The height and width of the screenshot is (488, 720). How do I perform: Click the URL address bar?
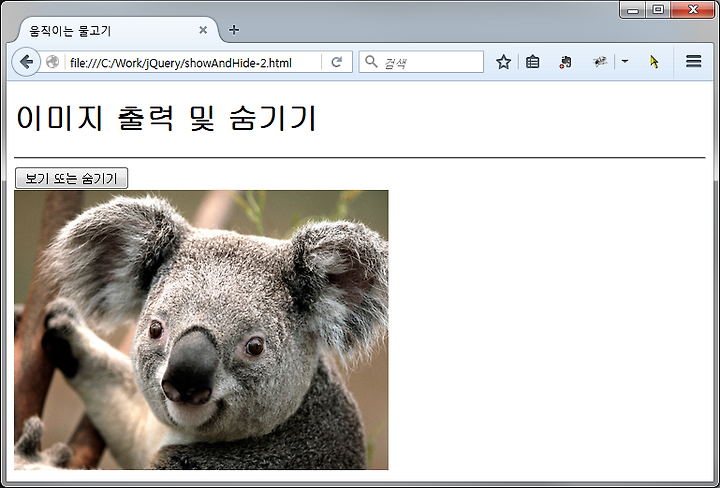pos(193,62)
